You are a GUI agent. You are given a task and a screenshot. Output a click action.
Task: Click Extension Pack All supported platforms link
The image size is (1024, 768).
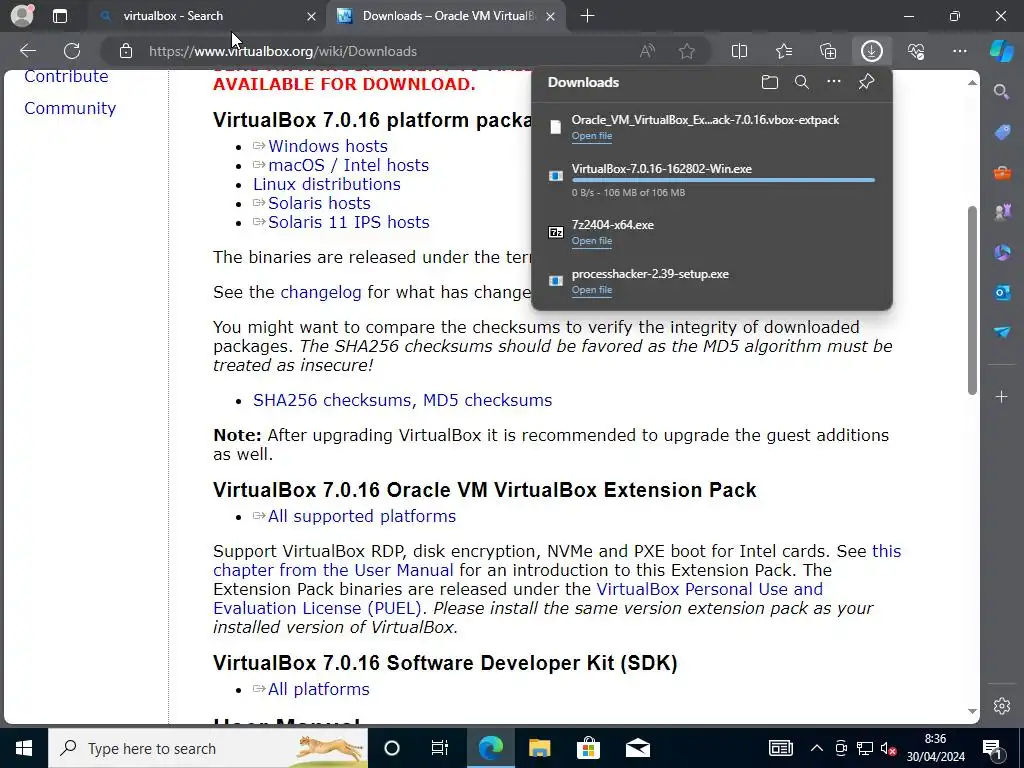[362, 516]
